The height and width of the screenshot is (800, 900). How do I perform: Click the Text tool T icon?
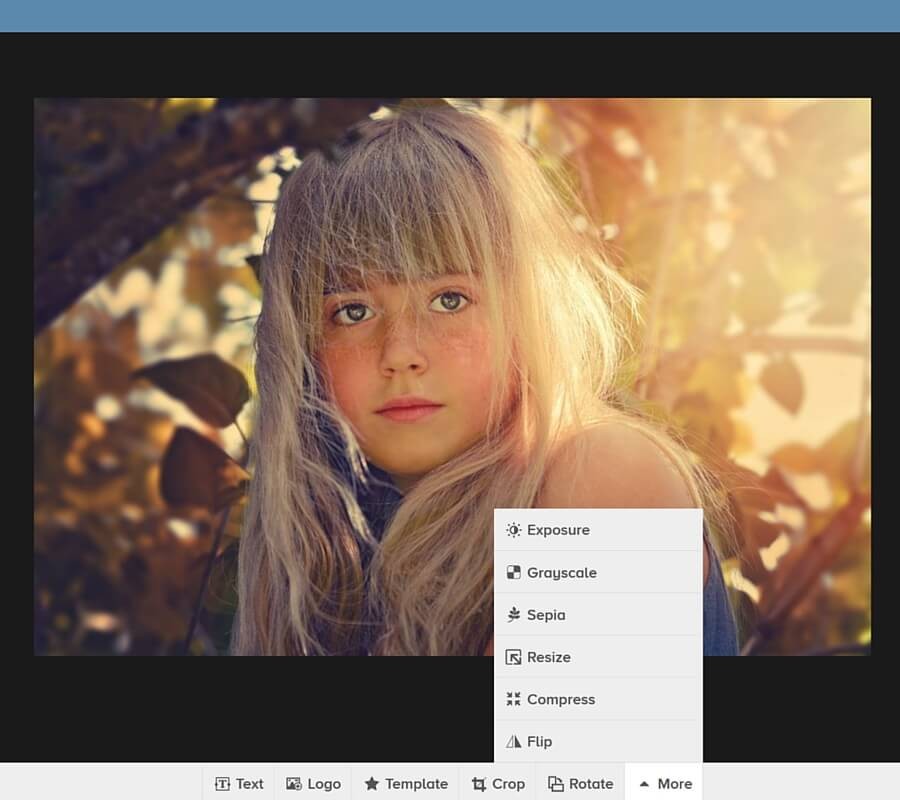[x=222, y=784]
